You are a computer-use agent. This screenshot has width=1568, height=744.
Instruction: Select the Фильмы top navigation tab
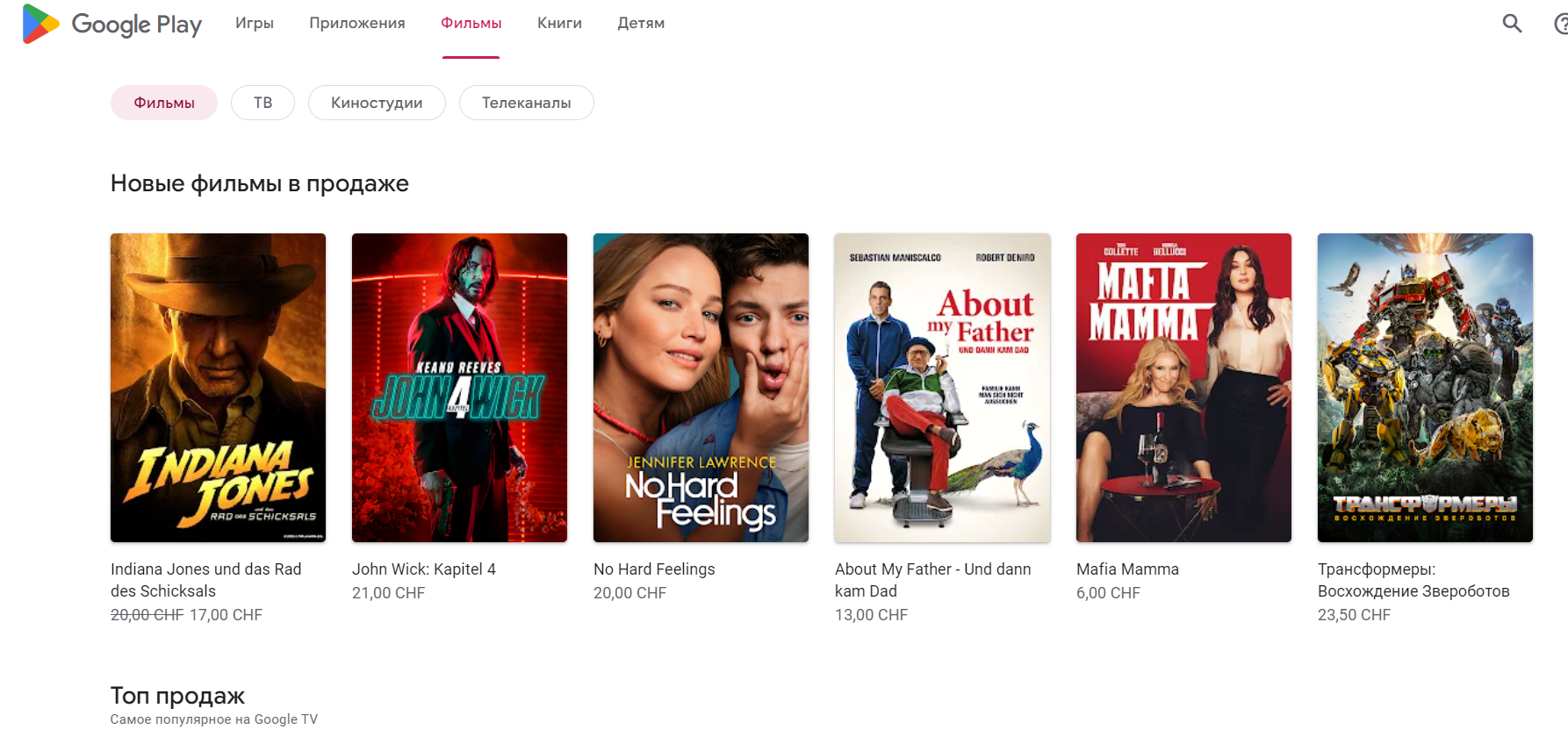click(x=471, y=23)
